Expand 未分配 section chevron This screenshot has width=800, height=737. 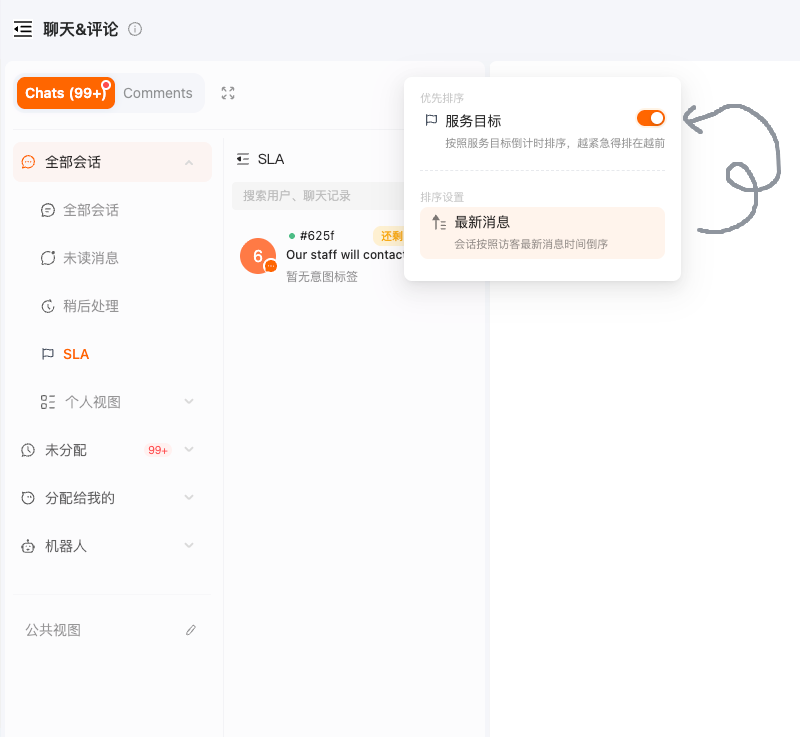(x=189, y=449)
